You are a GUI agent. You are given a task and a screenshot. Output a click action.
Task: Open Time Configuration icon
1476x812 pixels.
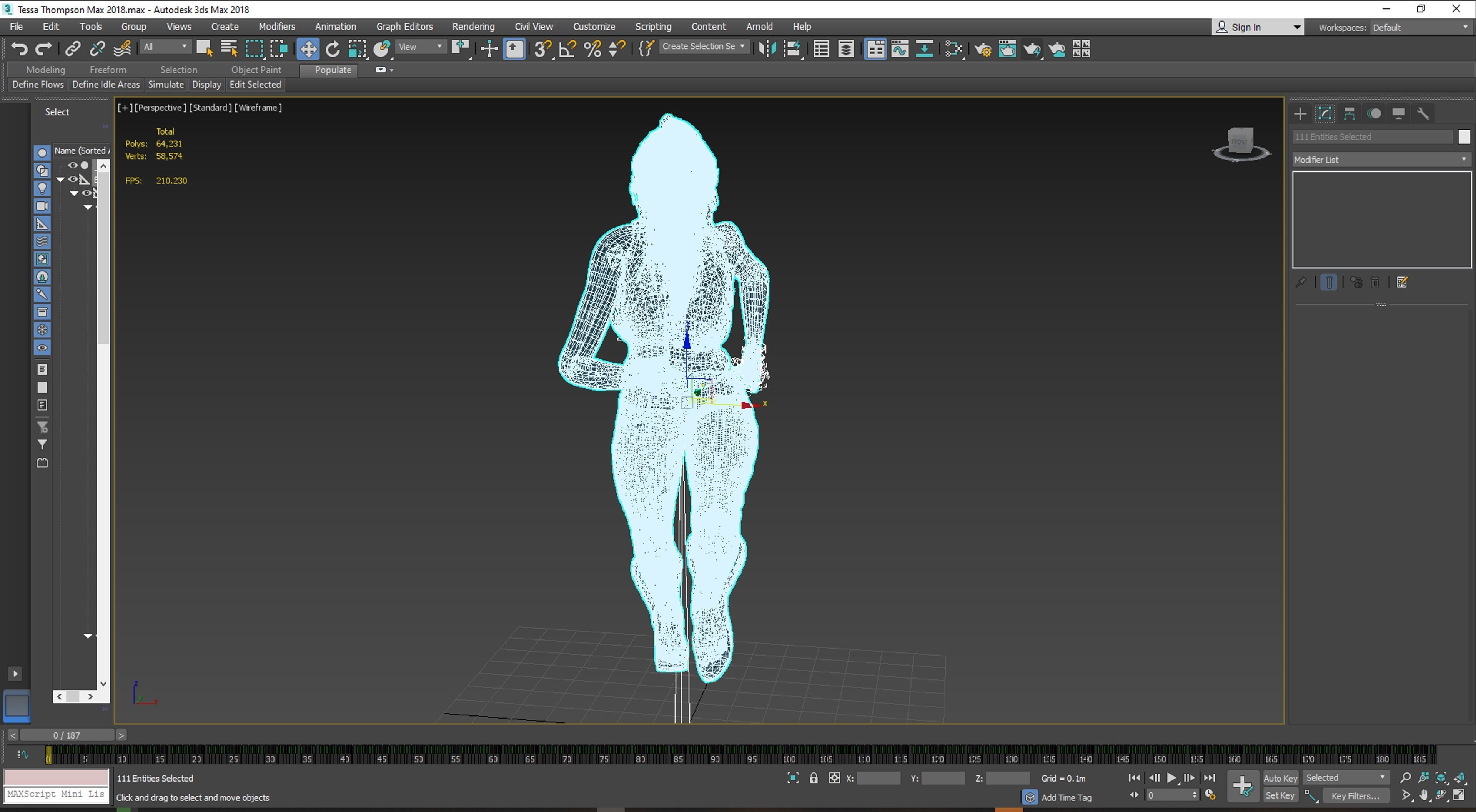pos(1210,795)
